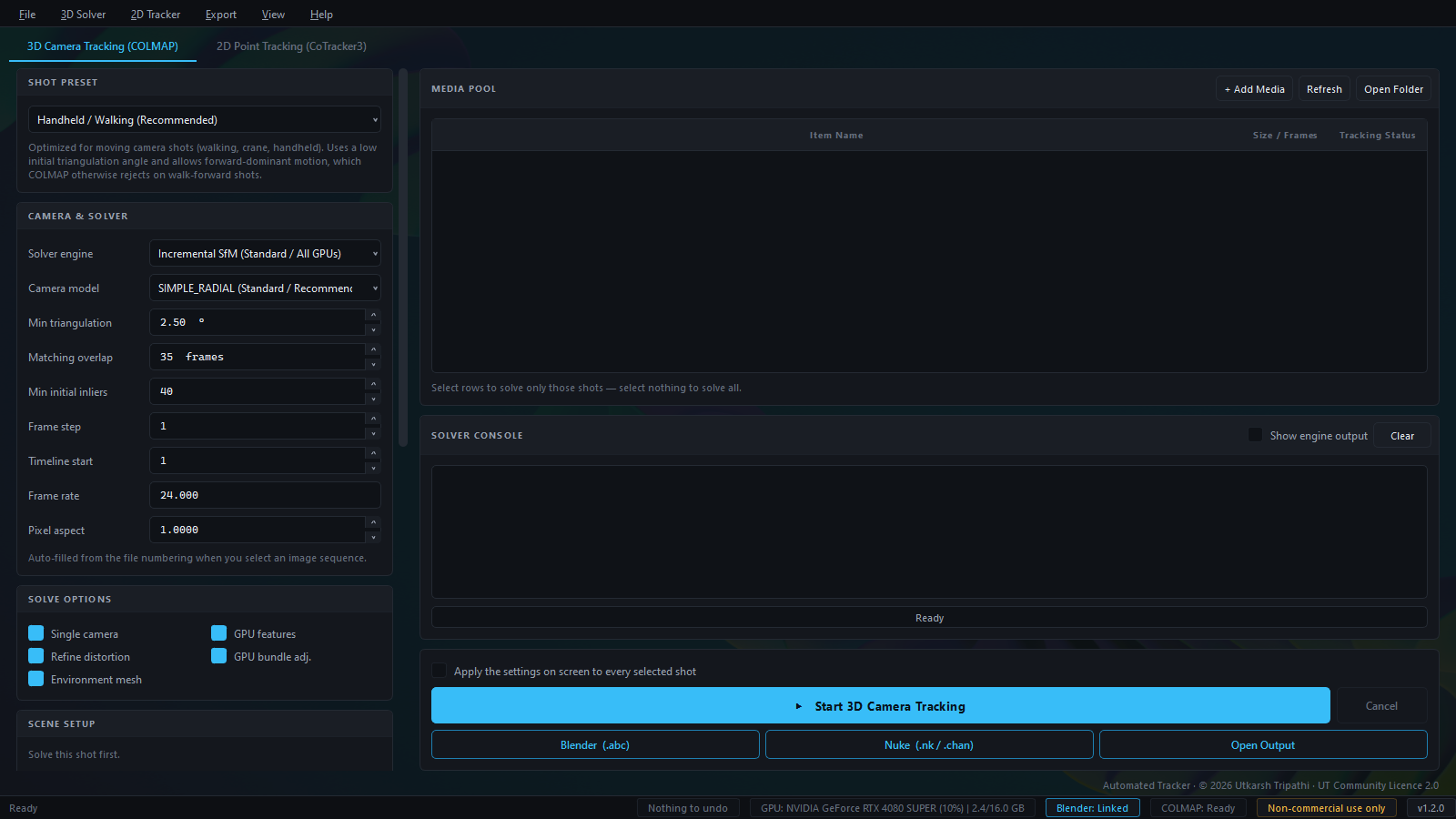Click the Nothing to undo status item
The height and width of the screenshot is (819, 1456).
(x=688, y=808)
